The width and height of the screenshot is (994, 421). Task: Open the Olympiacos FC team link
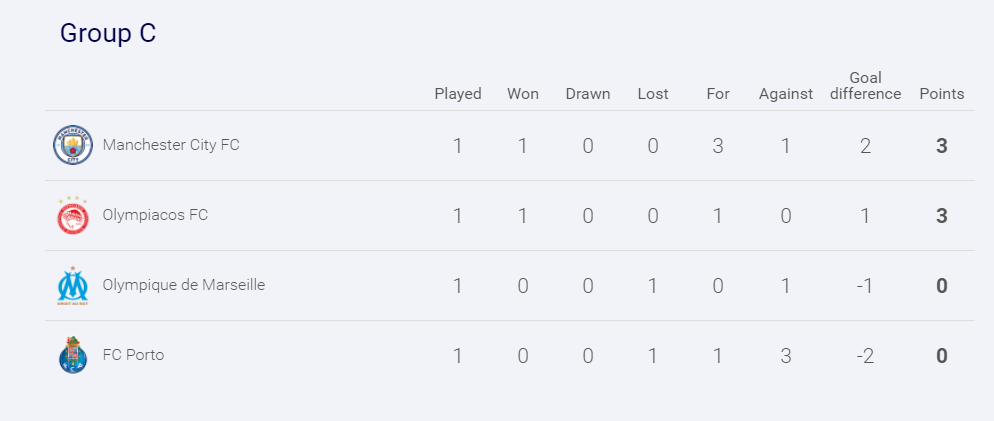(x=155, y=215)
